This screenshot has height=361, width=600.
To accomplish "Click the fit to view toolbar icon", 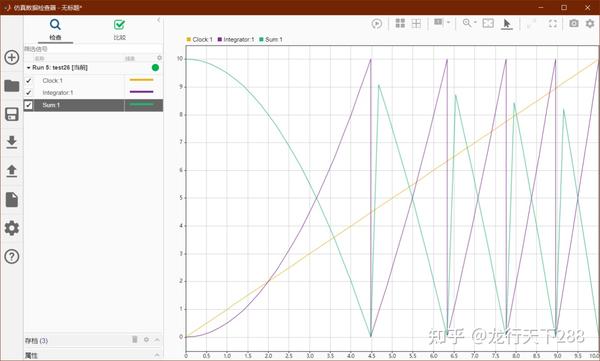I will coord(488,23).
